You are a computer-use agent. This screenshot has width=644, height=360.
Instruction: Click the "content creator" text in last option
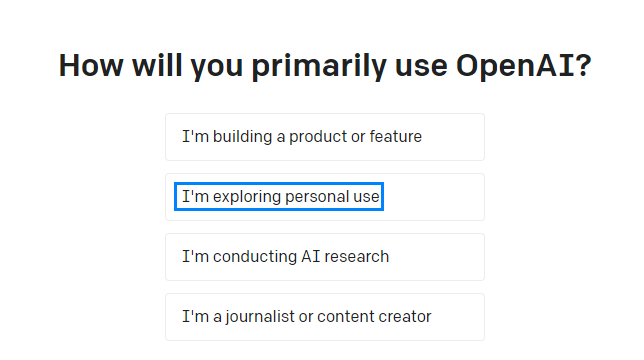[374, 316]
